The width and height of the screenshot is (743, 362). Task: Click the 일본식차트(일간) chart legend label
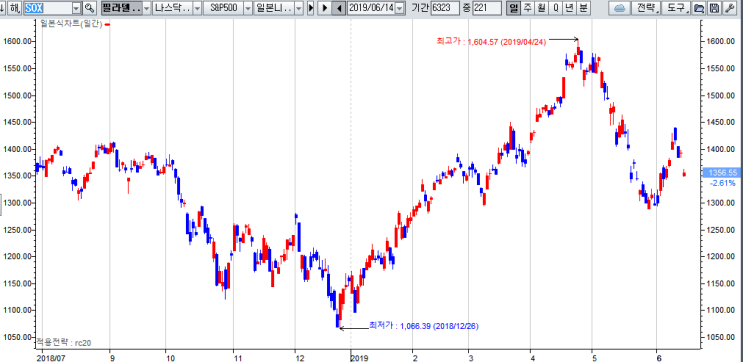pyautogui.click(x=72, y=24)
